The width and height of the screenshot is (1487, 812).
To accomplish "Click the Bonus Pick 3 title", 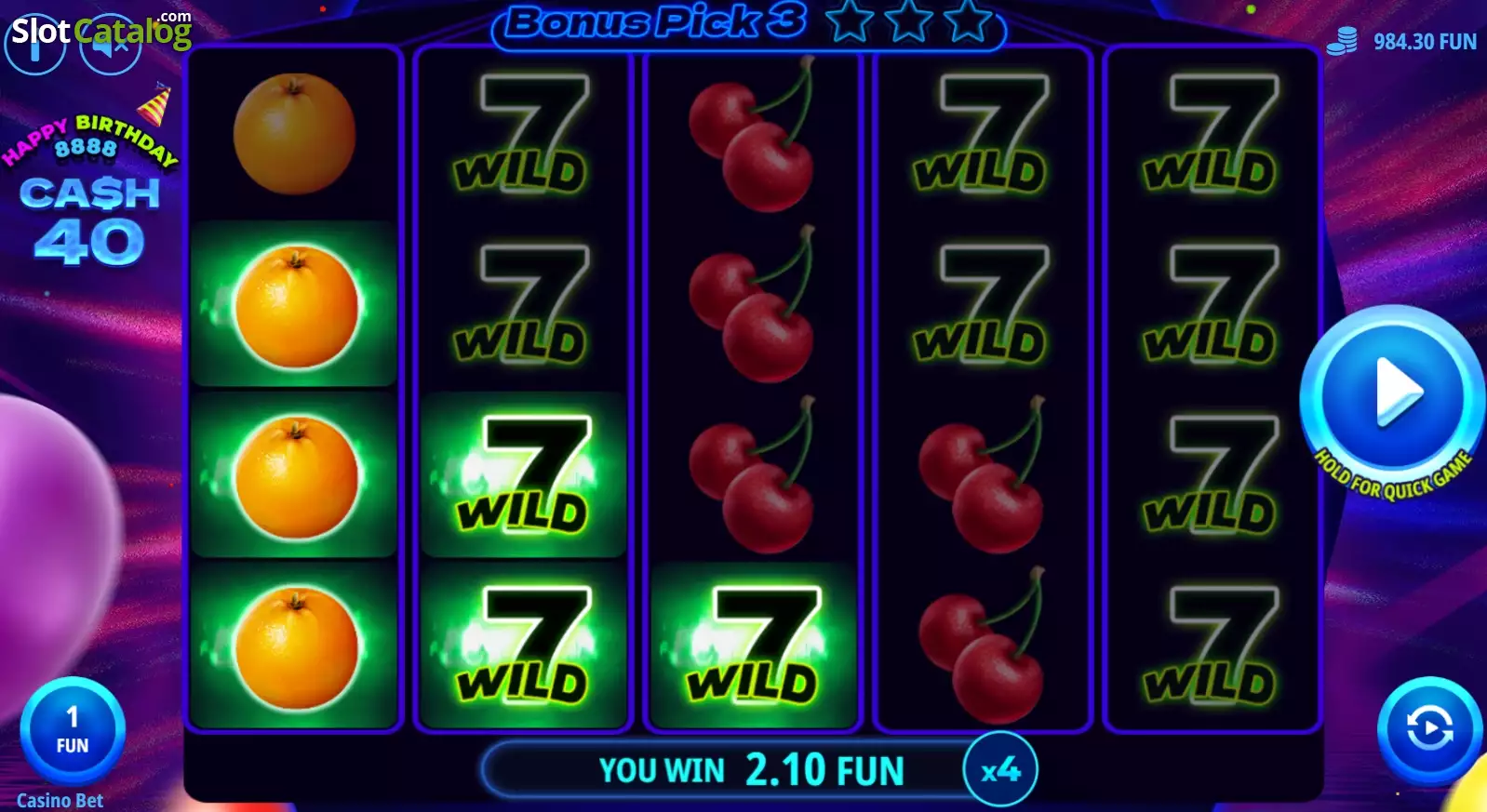I will tap(656, 22).
